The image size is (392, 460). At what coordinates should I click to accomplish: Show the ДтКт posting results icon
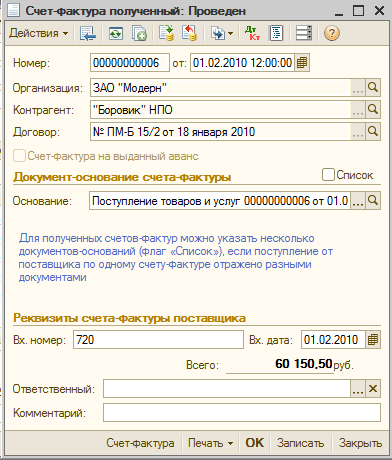pos(252,33)
